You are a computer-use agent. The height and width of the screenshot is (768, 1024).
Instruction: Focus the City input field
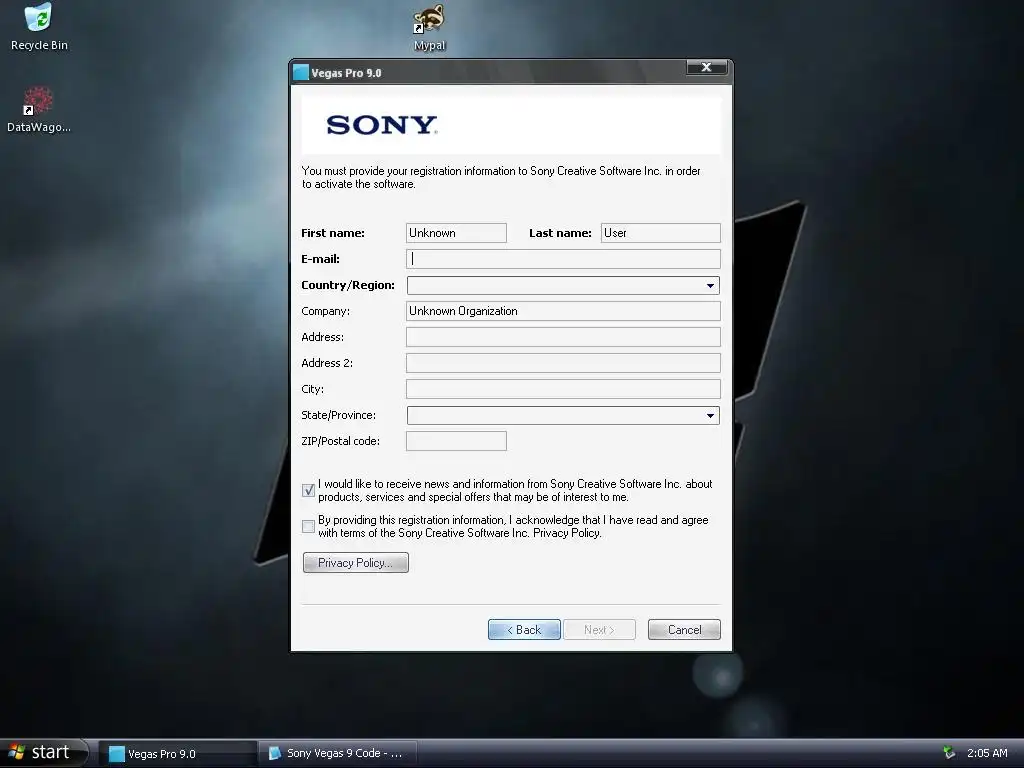(563, 389)
